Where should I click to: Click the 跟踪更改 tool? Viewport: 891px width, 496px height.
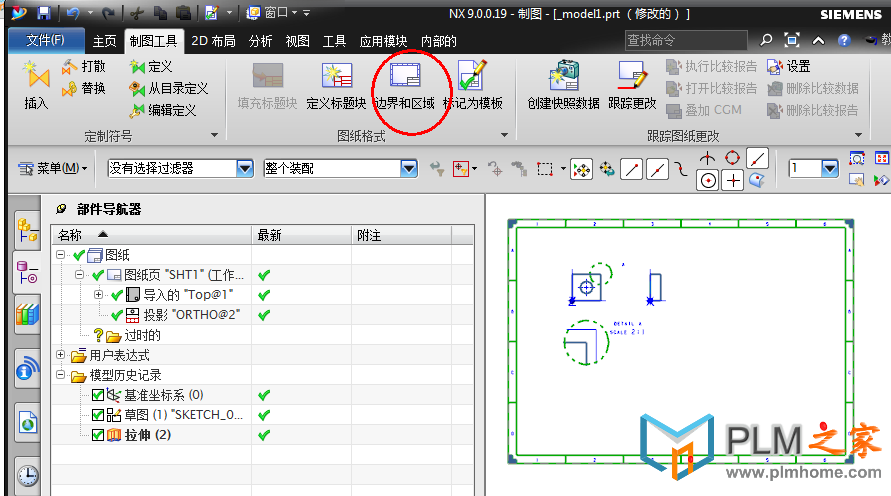click(632, 85)
